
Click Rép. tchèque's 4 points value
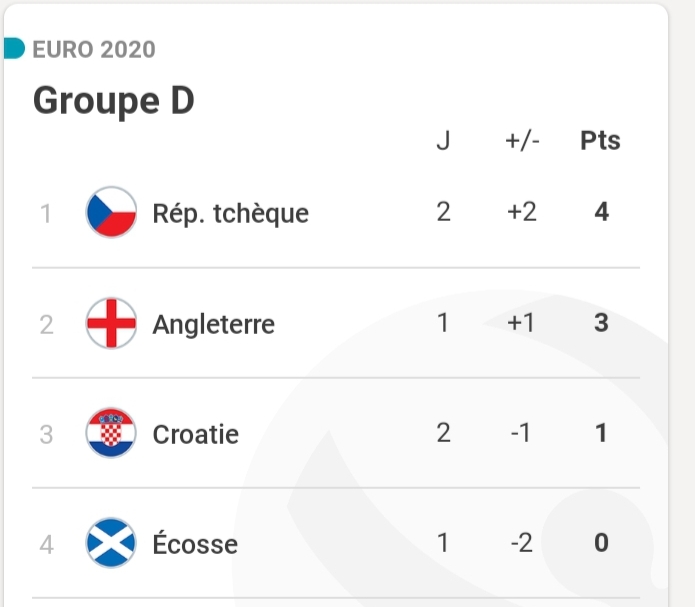[x=601, y=213]
